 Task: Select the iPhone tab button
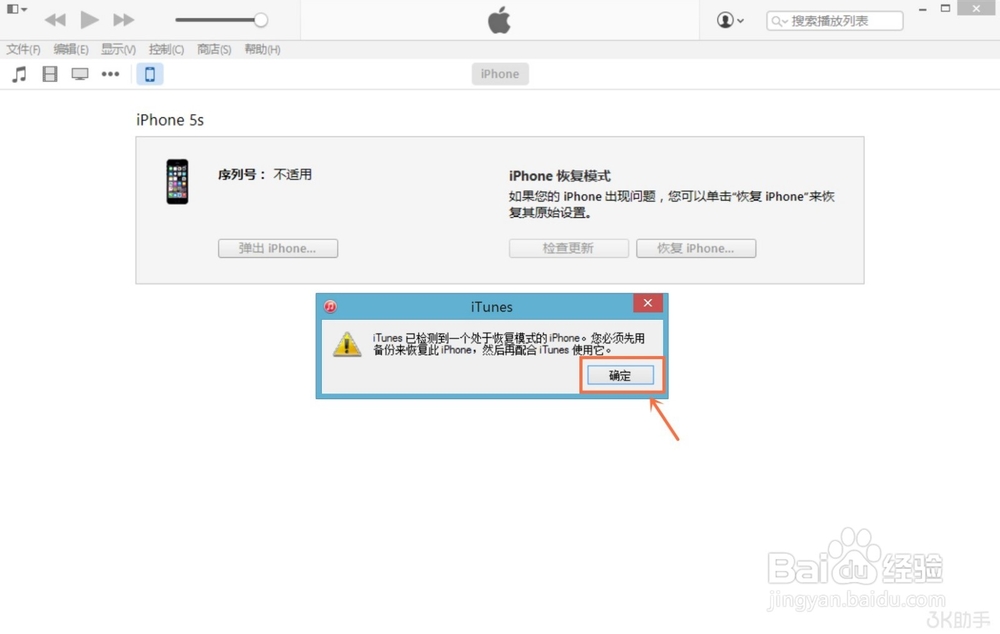click(x=500, y=74)
